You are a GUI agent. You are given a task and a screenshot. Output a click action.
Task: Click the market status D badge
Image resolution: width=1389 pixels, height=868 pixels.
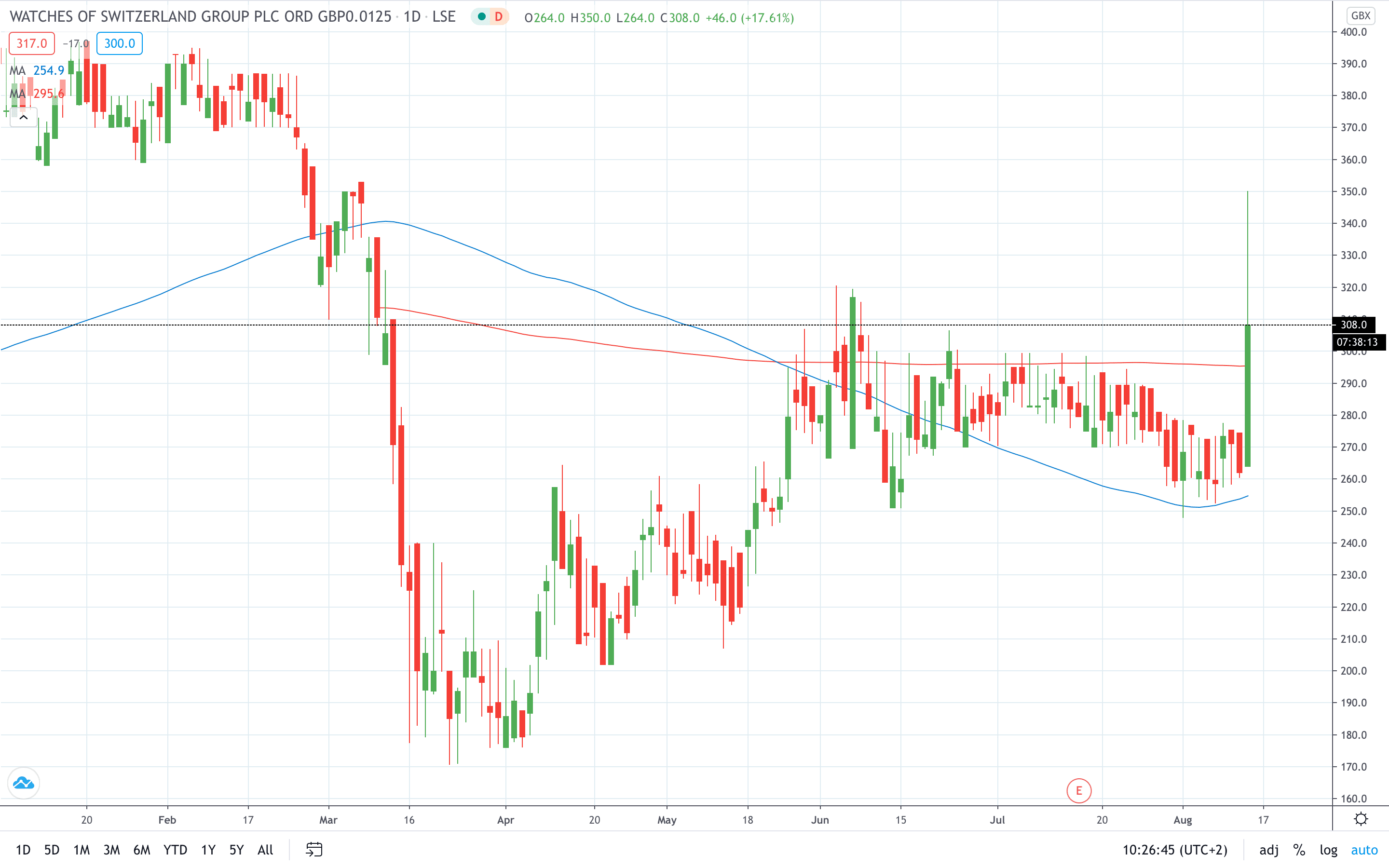[x=498, y=17]
